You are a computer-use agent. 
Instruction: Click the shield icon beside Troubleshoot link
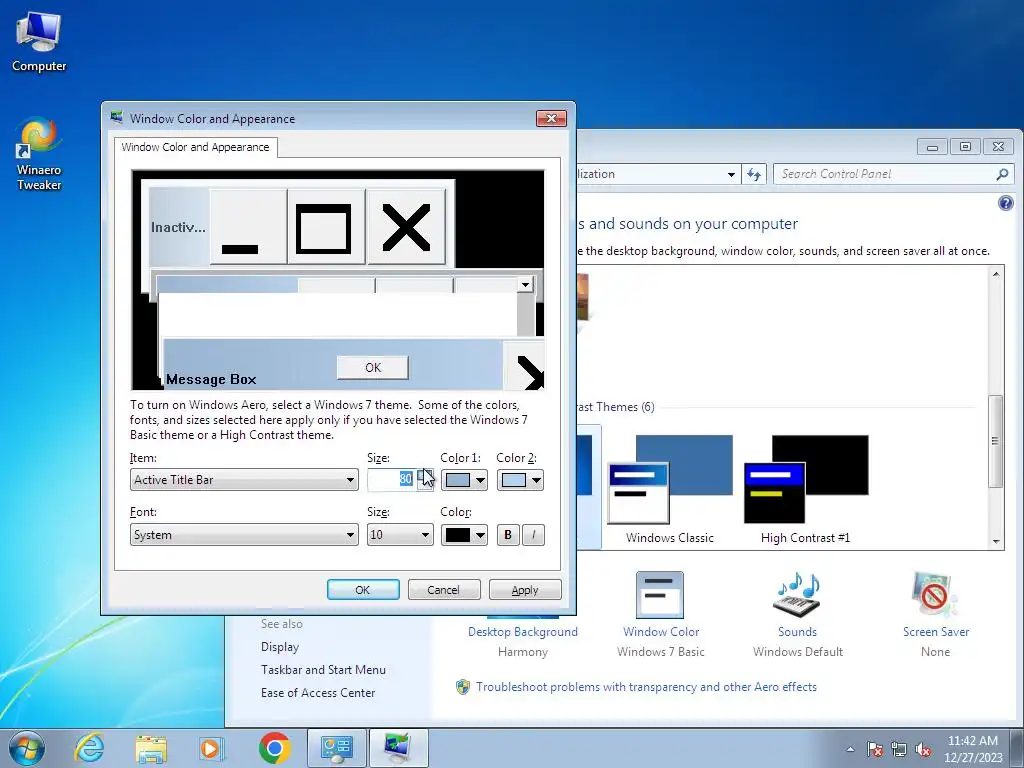pos(463,687)
